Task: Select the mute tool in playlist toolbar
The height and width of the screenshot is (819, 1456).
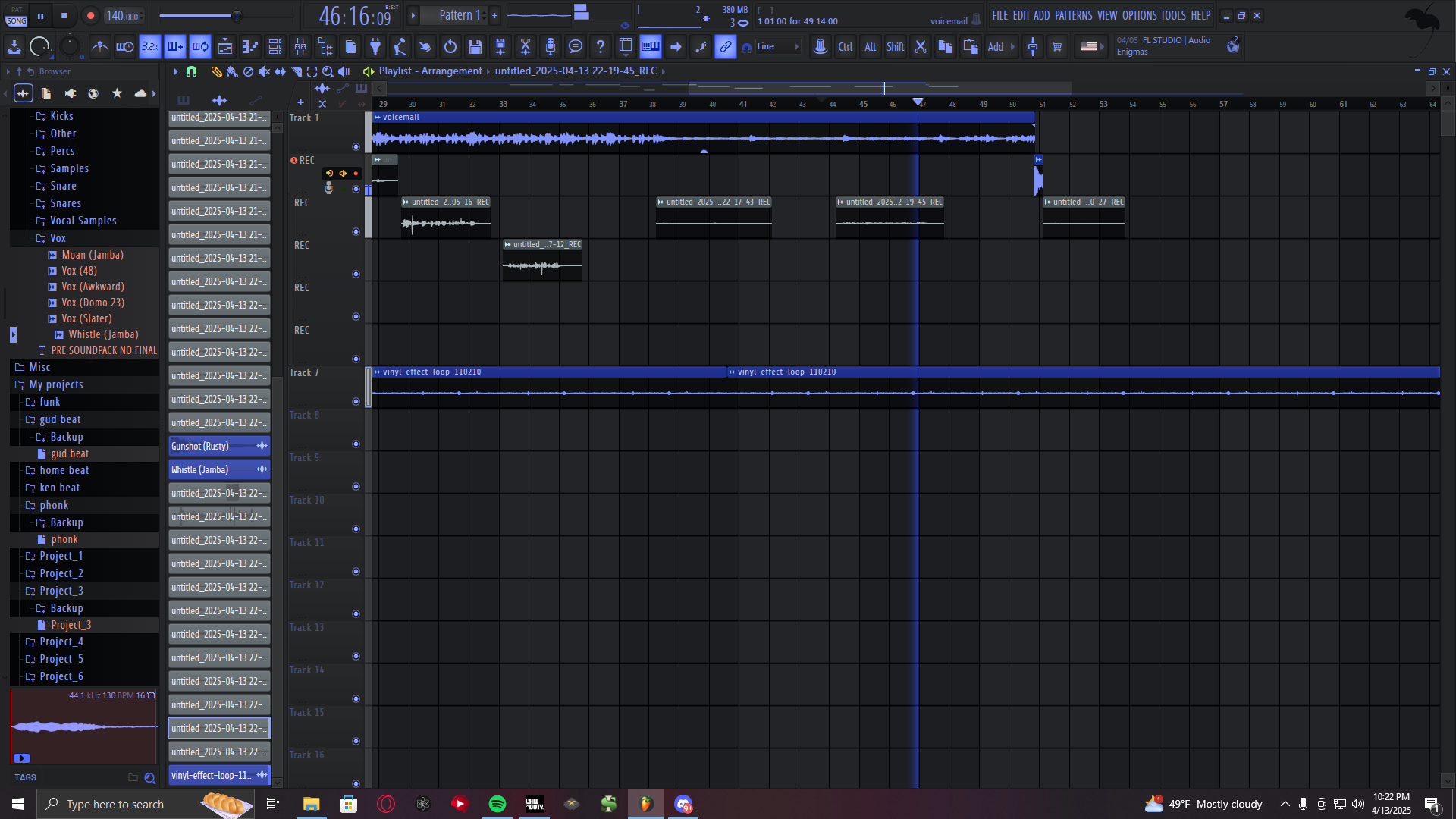Action: tap(264, 71)
